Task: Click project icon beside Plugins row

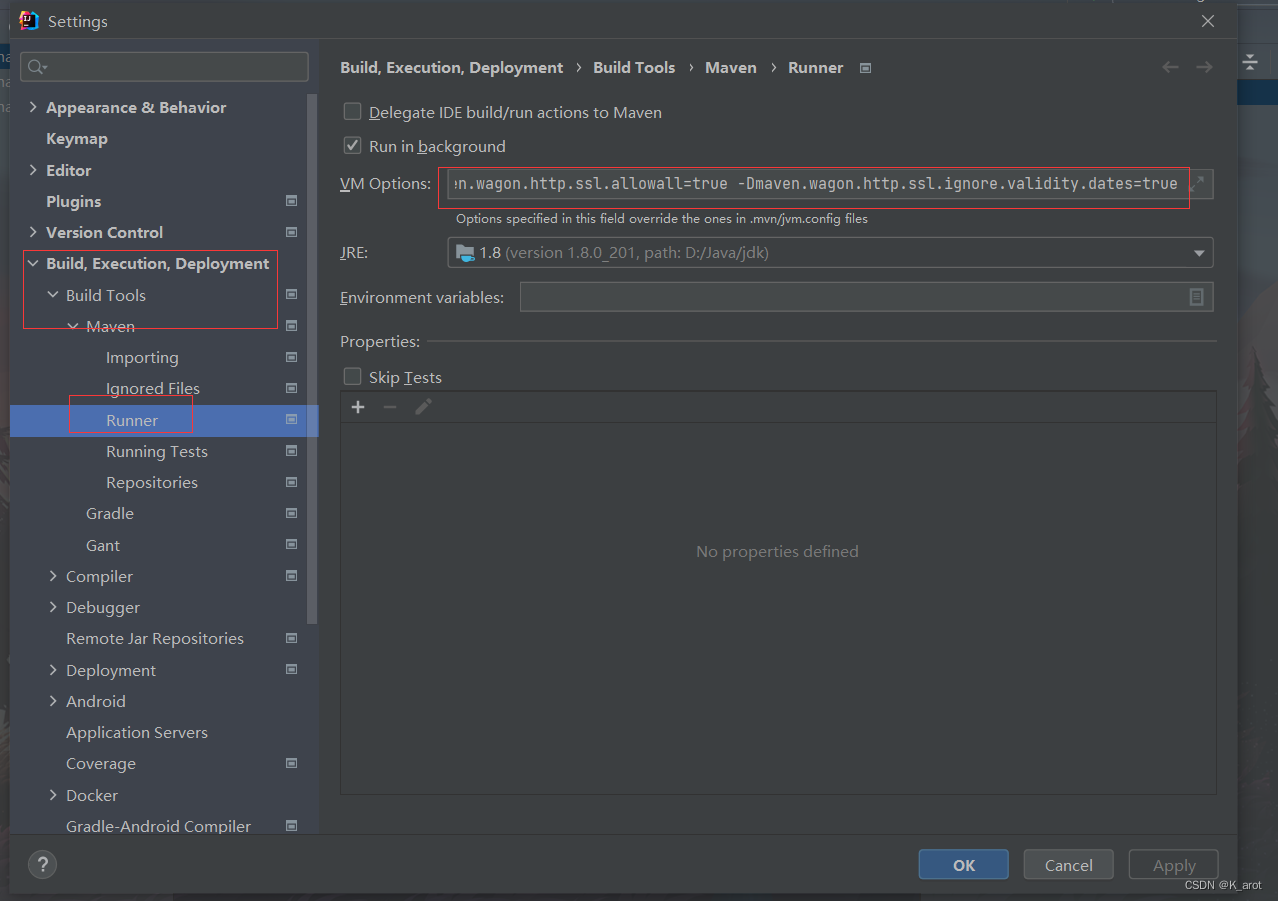Action: pos(292,201)
